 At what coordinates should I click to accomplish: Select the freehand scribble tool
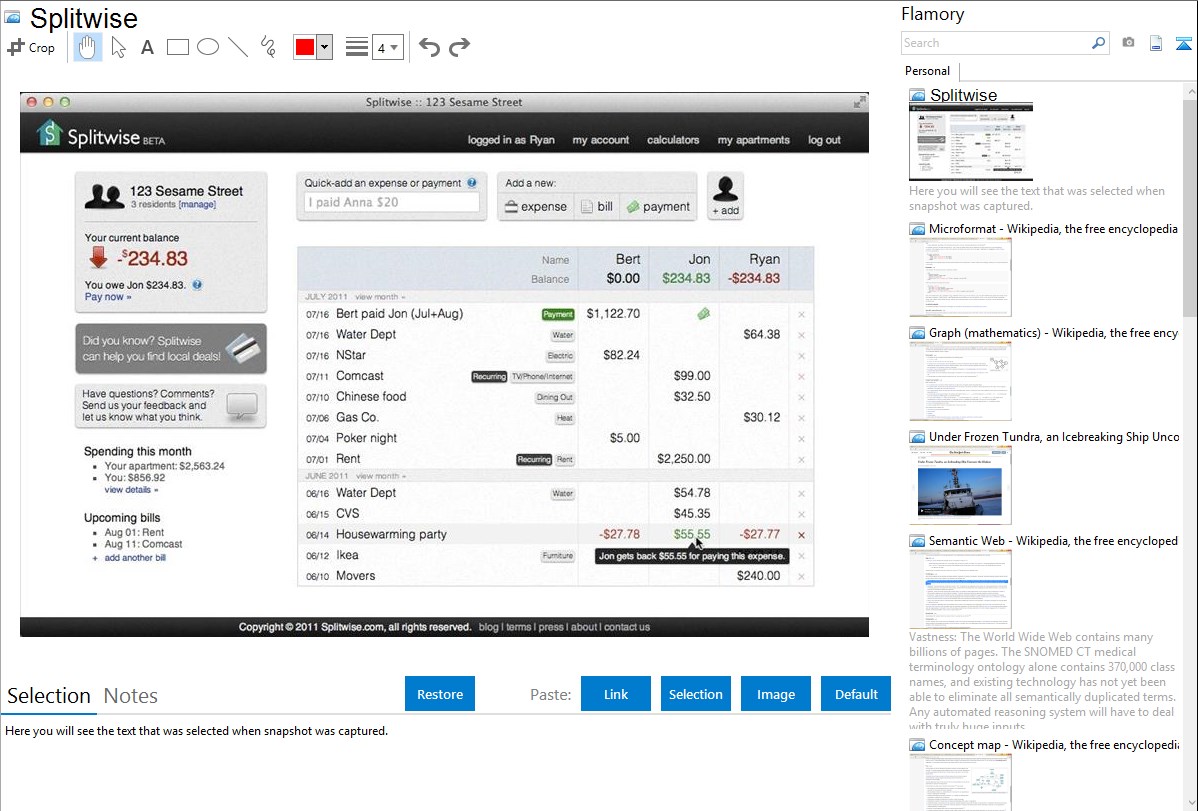coord(268,47)
